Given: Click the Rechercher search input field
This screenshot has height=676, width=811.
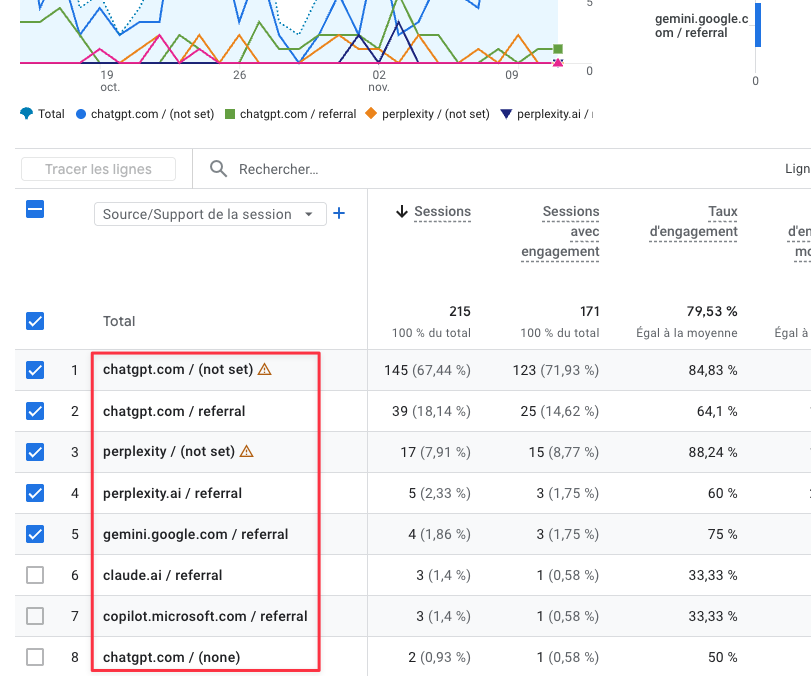Looking at the screenshot, I should [x=400, y=169].
